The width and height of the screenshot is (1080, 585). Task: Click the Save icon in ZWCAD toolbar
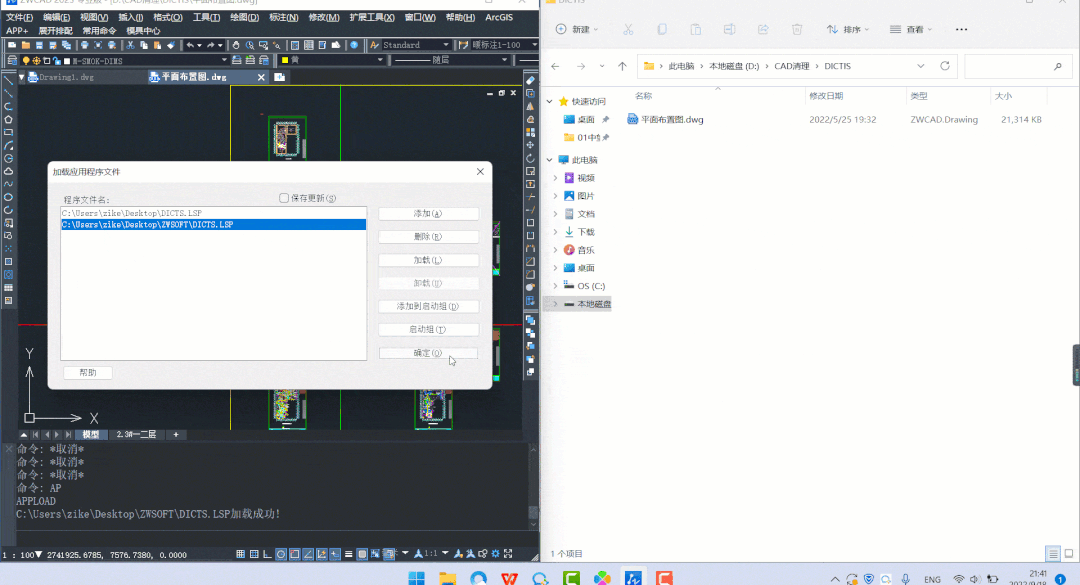pos(39,45)
